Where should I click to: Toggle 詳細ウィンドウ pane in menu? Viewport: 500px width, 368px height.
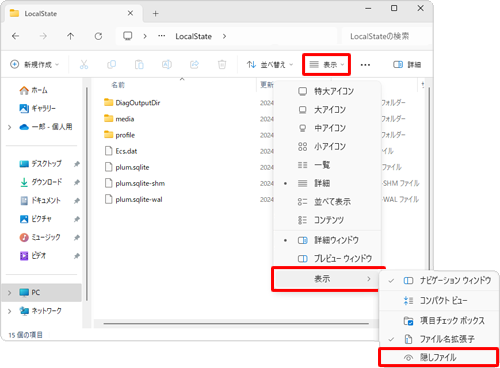(x=327, y=240)
